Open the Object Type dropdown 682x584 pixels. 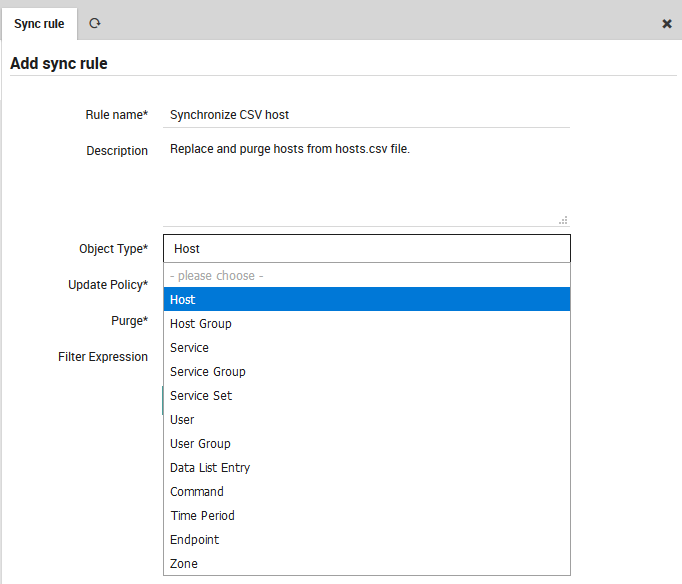click(366, 249)
